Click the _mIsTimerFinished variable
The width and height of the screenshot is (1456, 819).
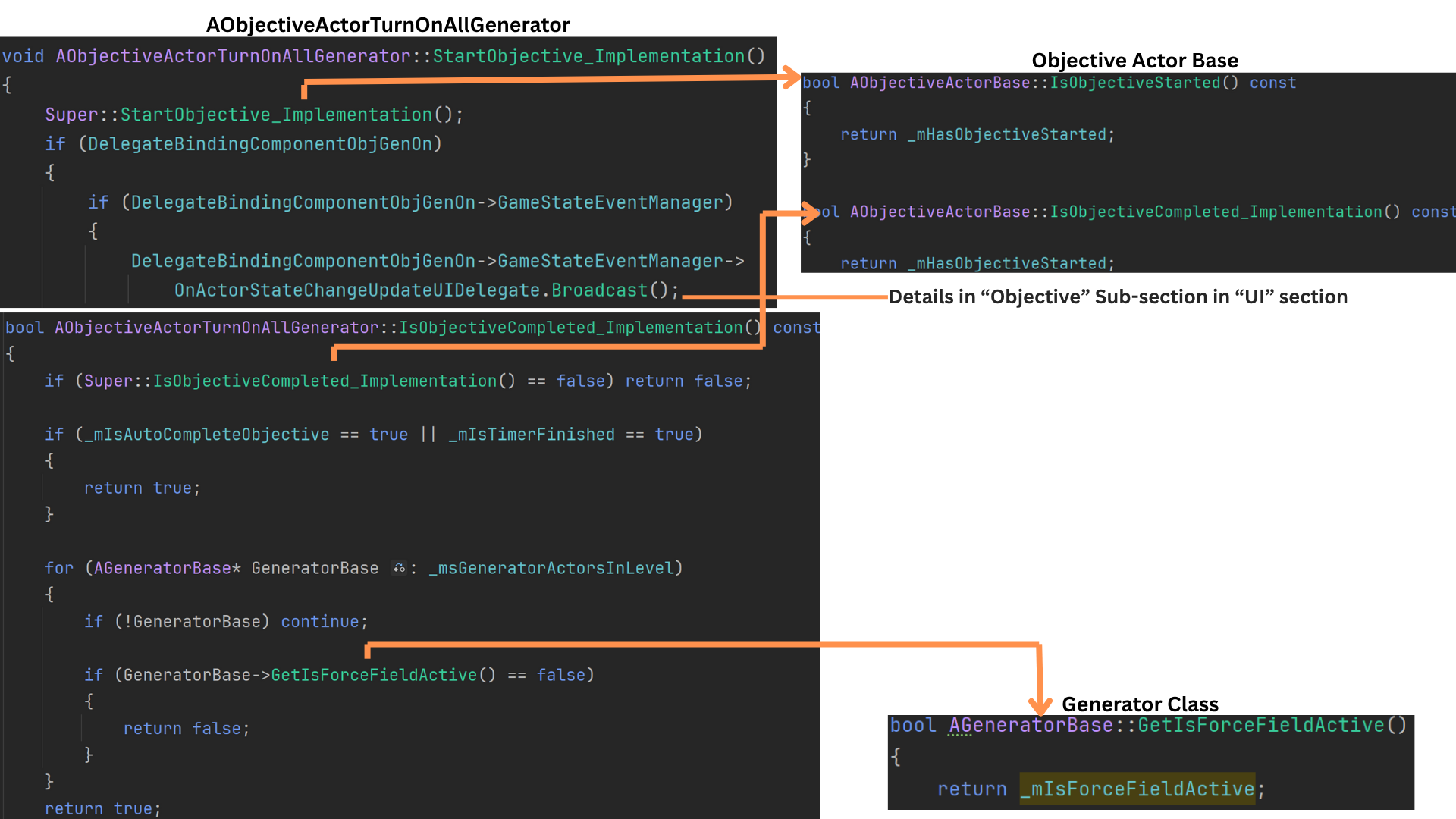coord(532,435)
